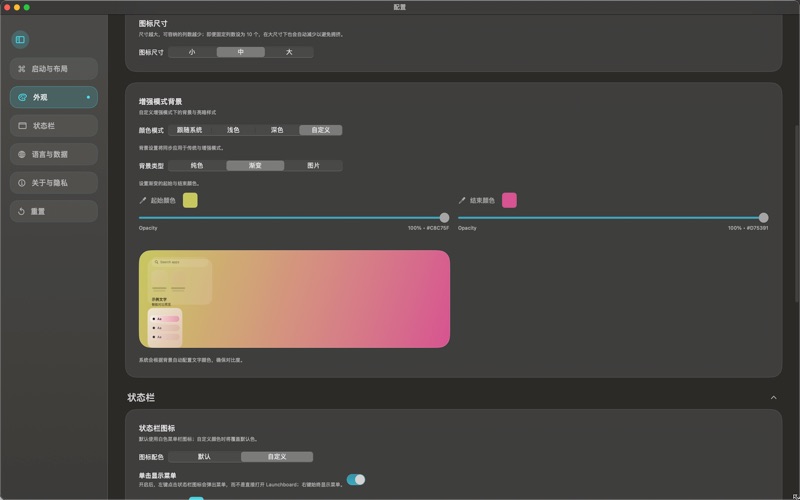This screenshot has height=500, width=800.
Task: Open the pink 结束颜色 swatch
Action: tap(509, 201)
